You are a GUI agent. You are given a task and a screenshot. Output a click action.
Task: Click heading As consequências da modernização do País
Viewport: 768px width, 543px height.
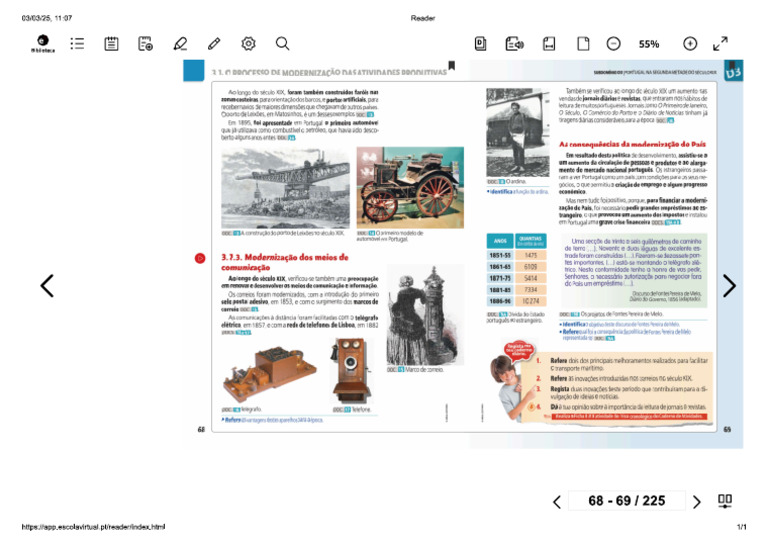tap(632, 144)
